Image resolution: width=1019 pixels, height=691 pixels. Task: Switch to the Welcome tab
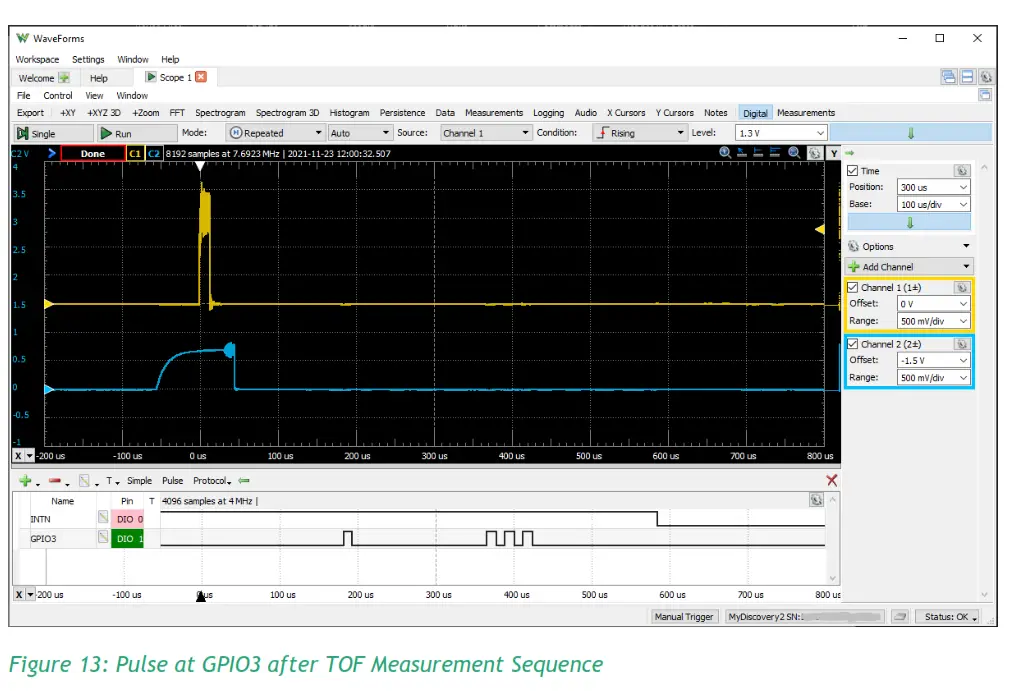(37, 77)
